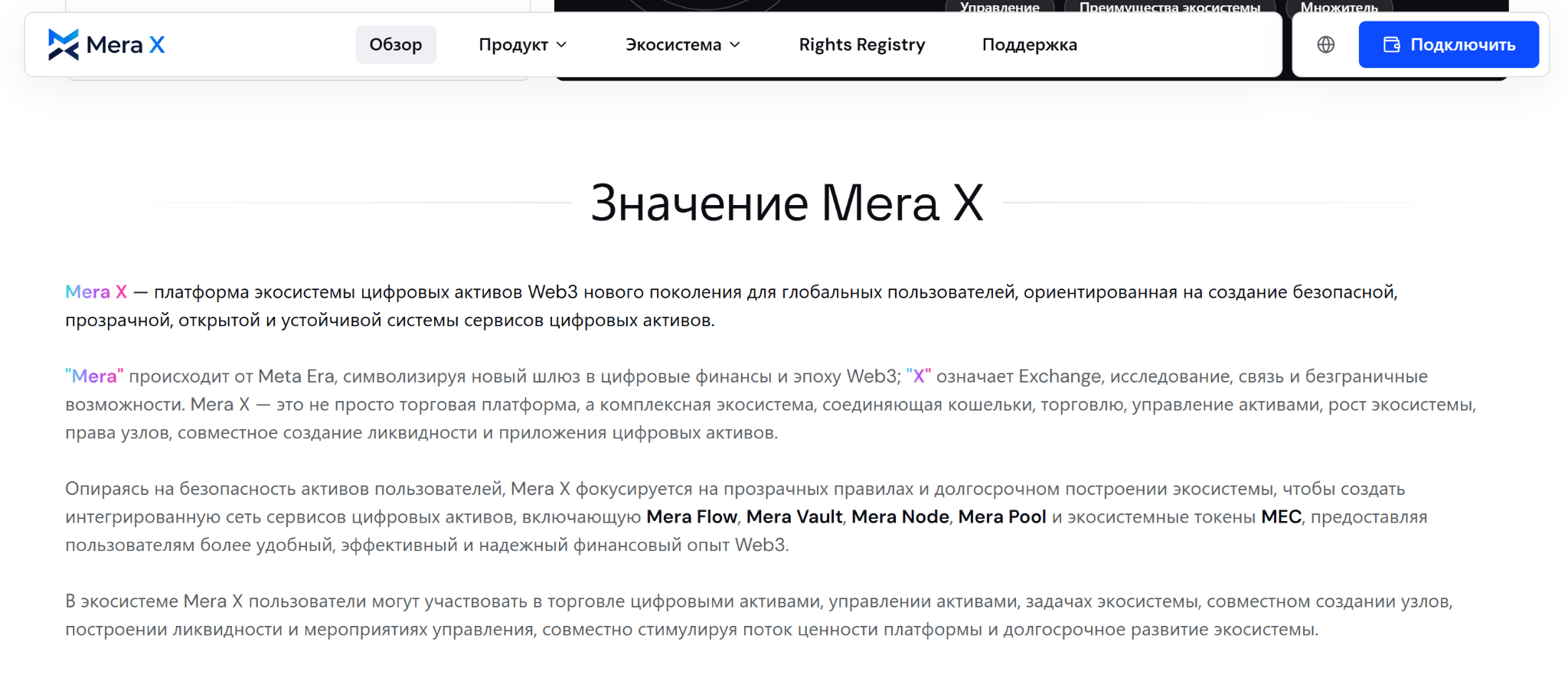Click the Множитель tag
1568x694 pixels.
pyautogui.click(x=1339, y=7)
